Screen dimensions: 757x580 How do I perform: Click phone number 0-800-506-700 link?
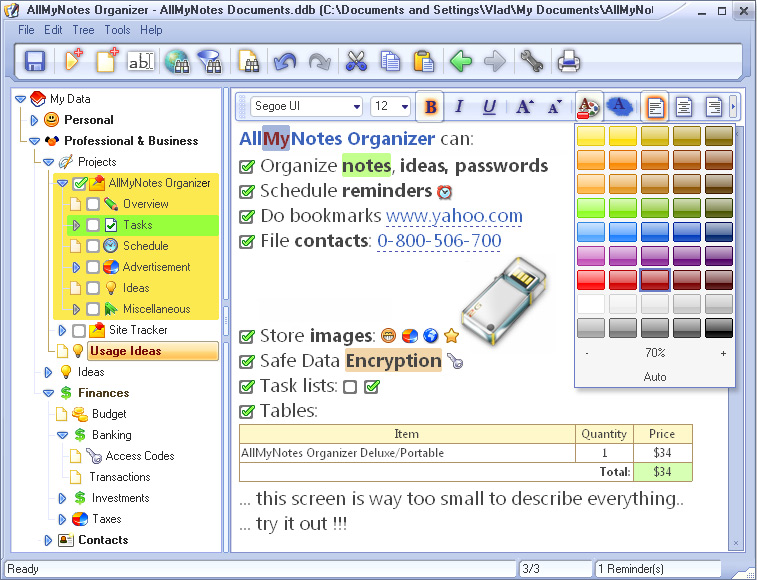439,241
